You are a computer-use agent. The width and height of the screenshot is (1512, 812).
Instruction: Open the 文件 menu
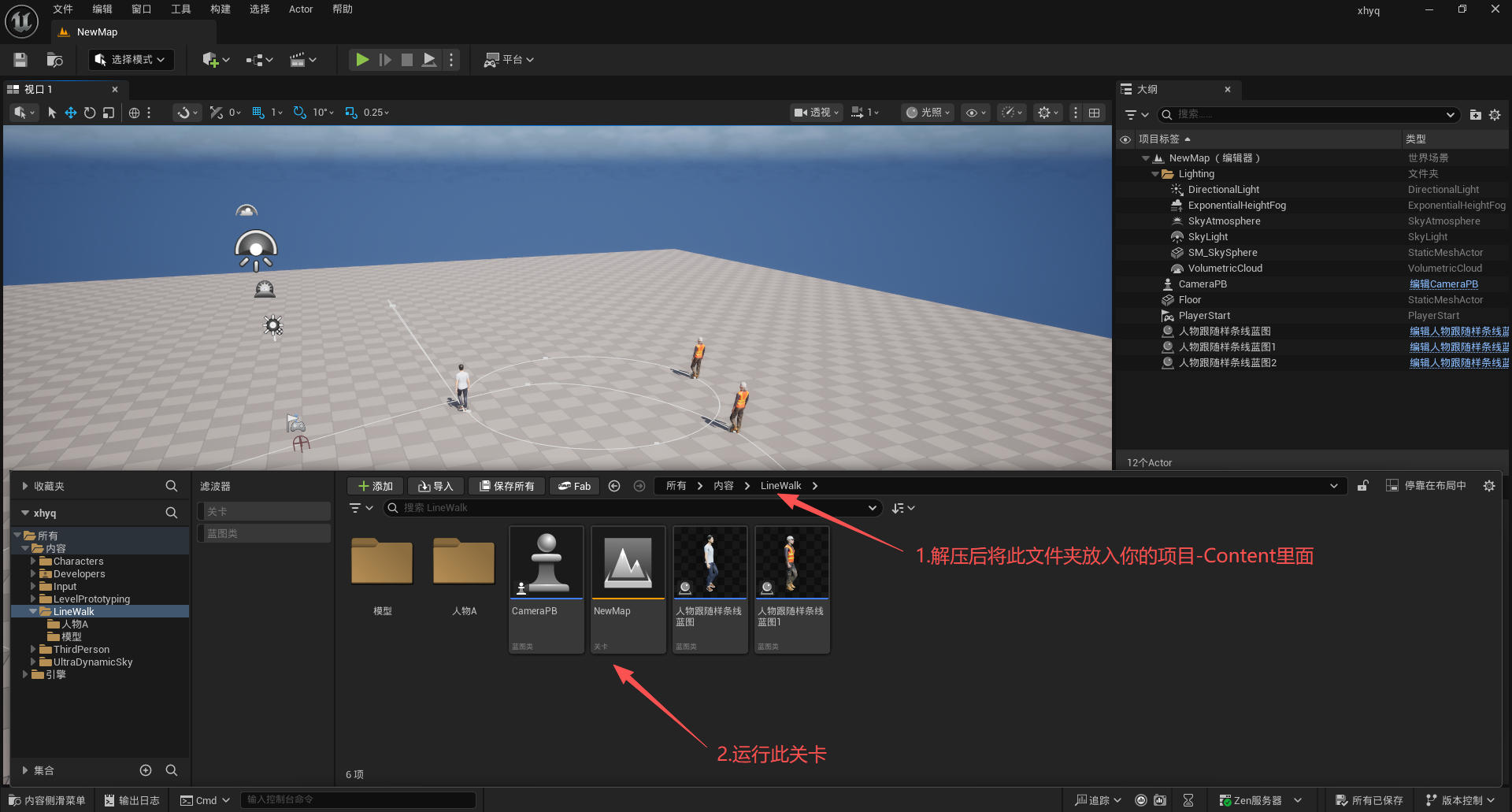[x=63, y=9]
